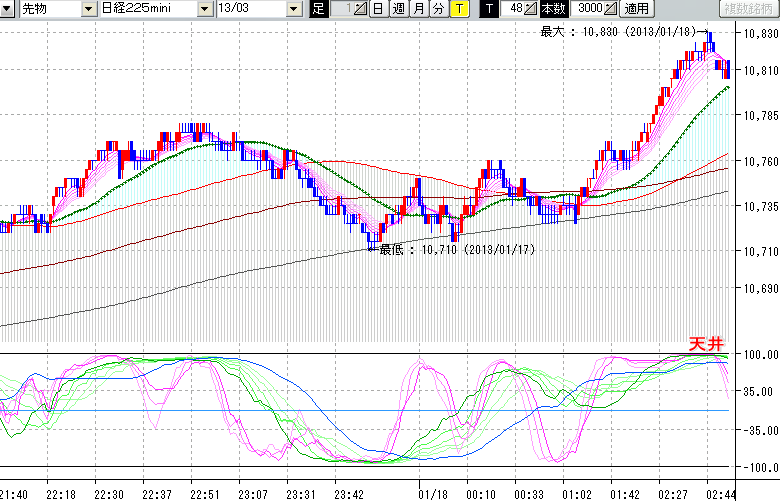
Task: Click the 足 bar interval value field
Action: 342,9
